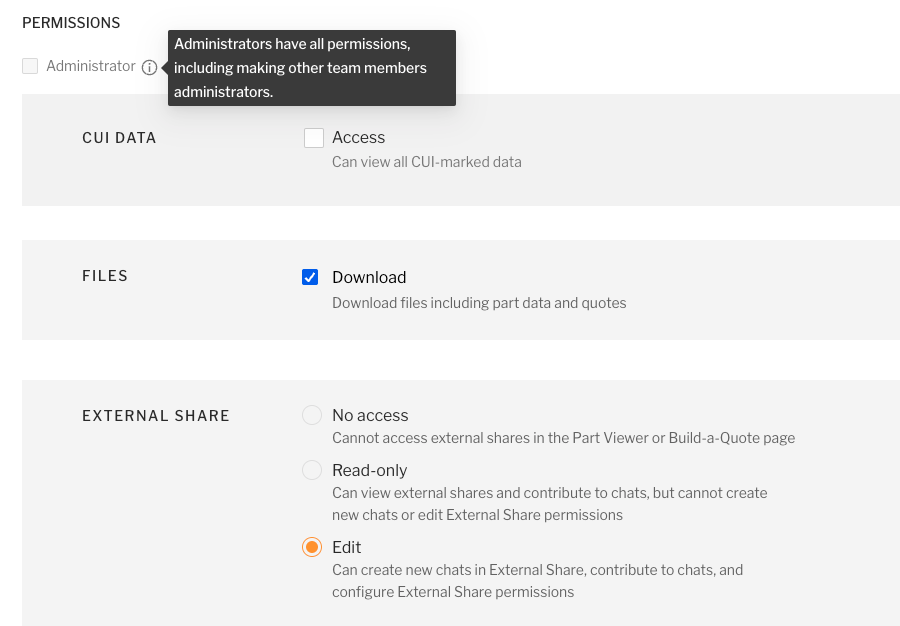Click the Edit option label
The image size is (900, 626).
pos(346,547)
